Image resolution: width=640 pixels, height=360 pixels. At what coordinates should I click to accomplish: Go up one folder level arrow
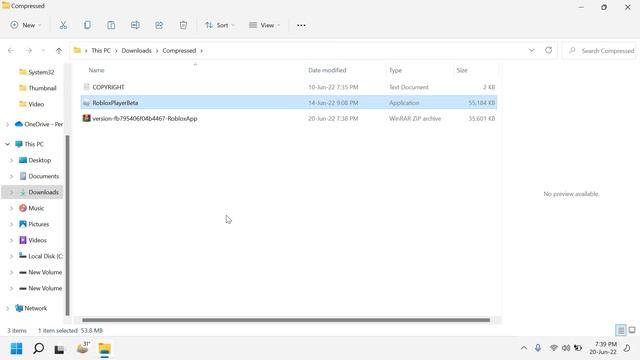tap(59, 51)
